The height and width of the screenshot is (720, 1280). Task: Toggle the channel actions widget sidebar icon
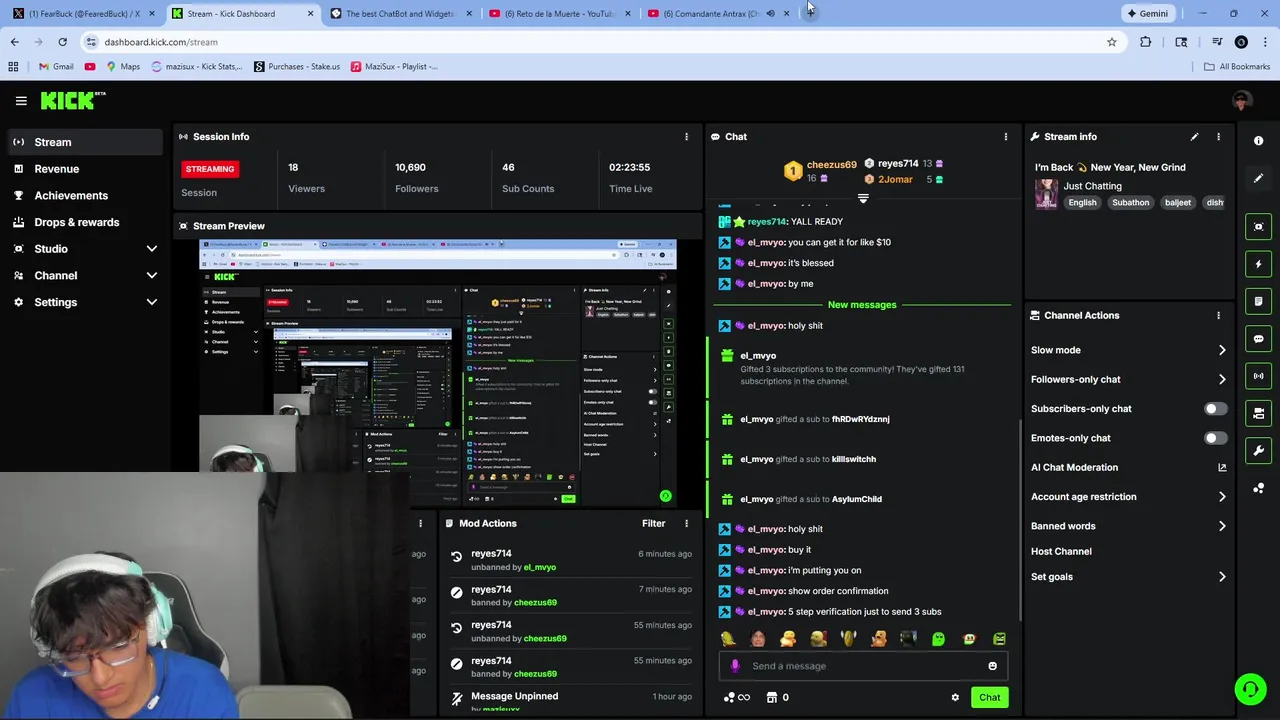point(1258,413)
